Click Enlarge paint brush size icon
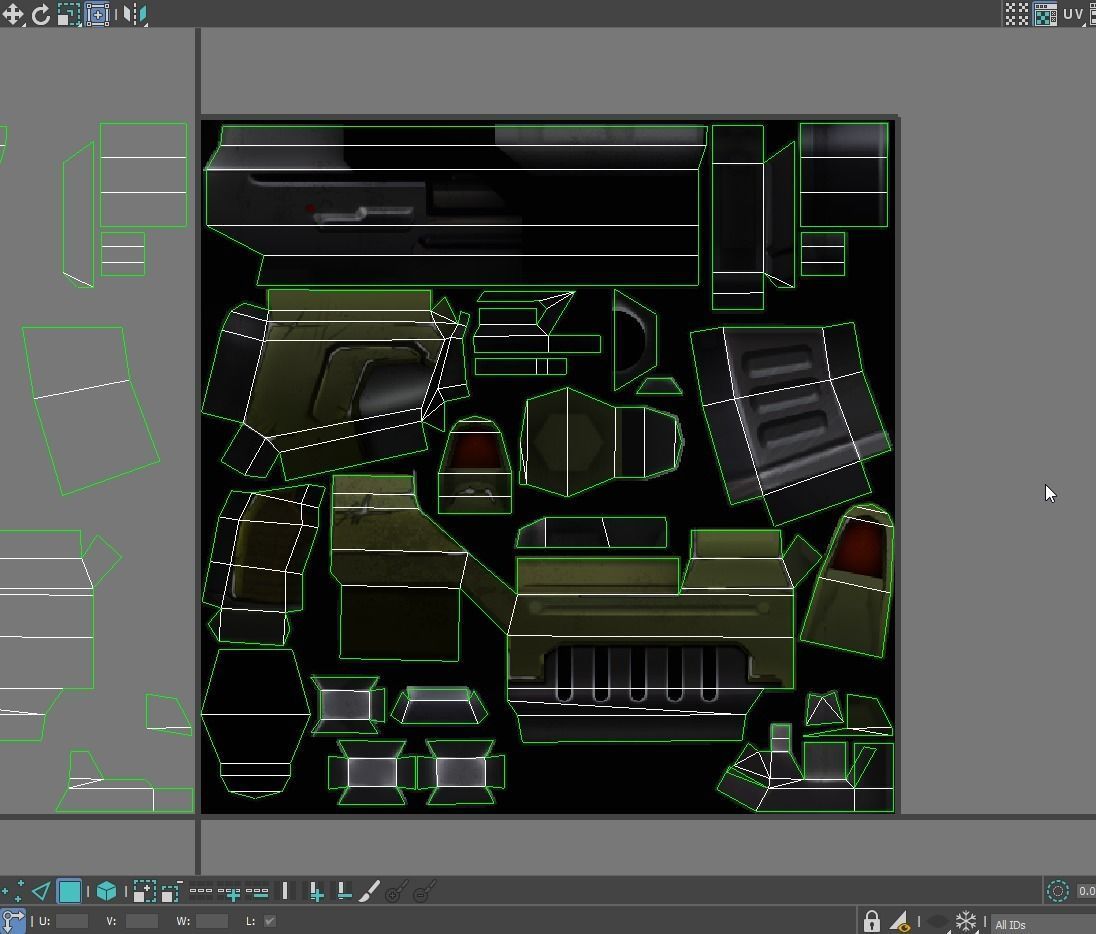The height and width of the screenshot is (934, 1096). [396, 891]
